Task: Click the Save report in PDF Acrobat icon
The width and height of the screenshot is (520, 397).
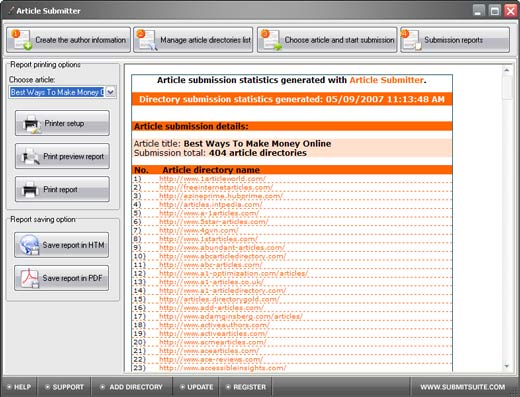Action: [x=30, y=278]
